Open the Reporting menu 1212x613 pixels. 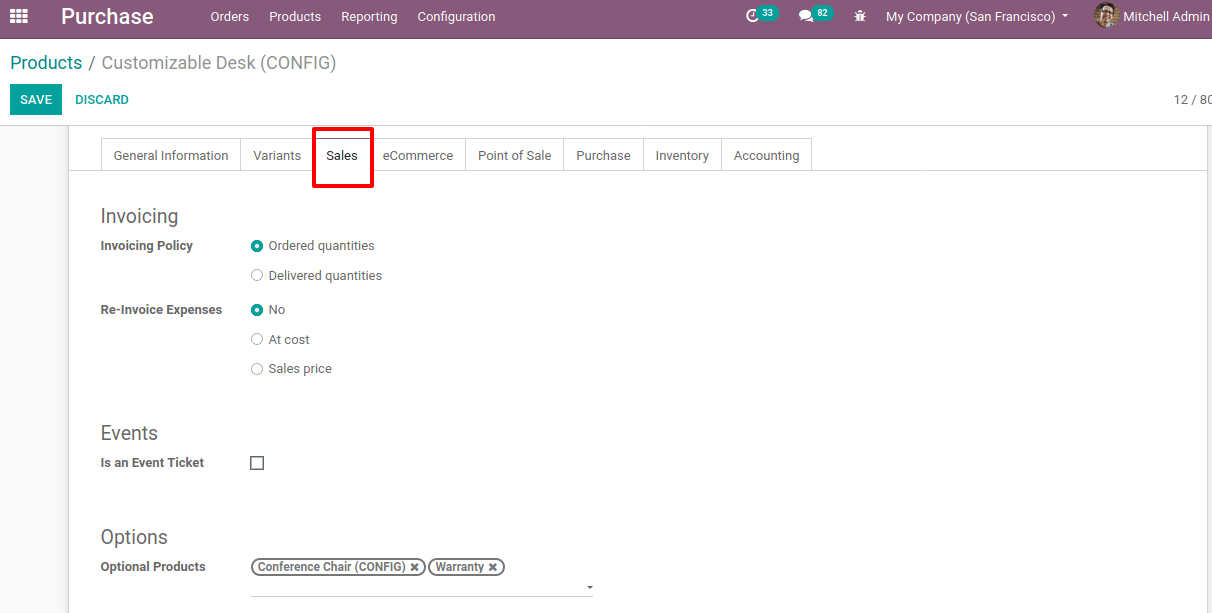(x=369, y=17)
